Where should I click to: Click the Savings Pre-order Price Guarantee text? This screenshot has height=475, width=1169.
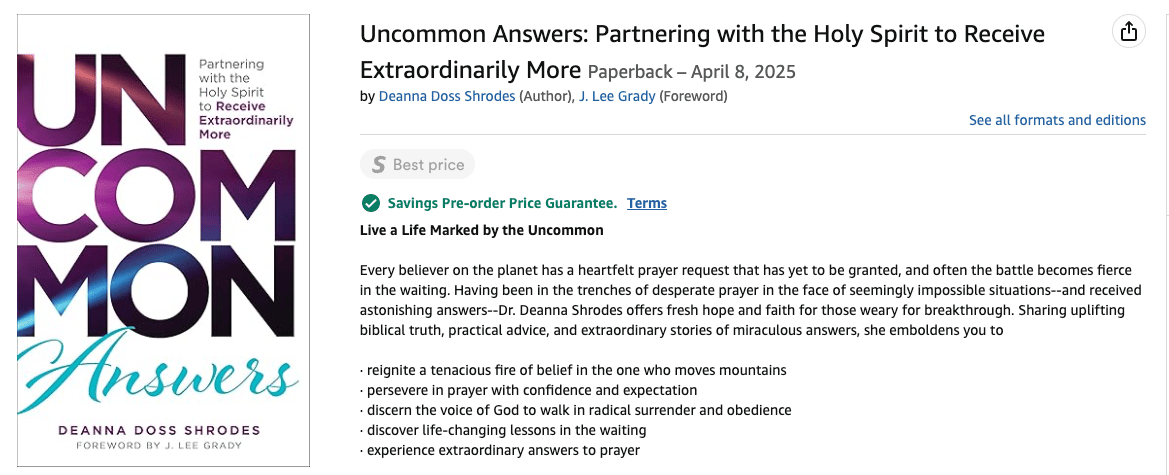pos(502,203)
